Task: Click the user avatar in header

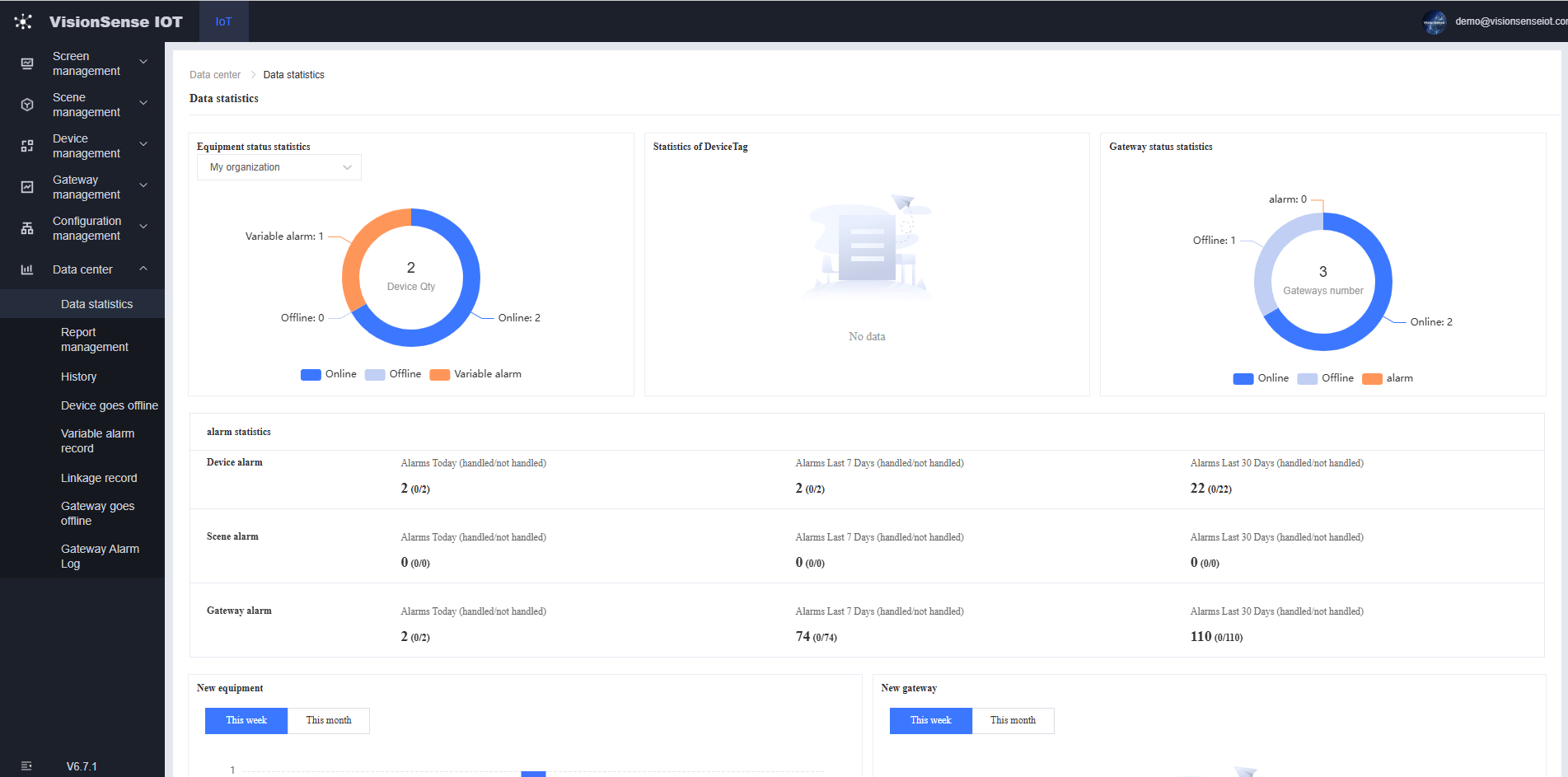Action: 1435,22
